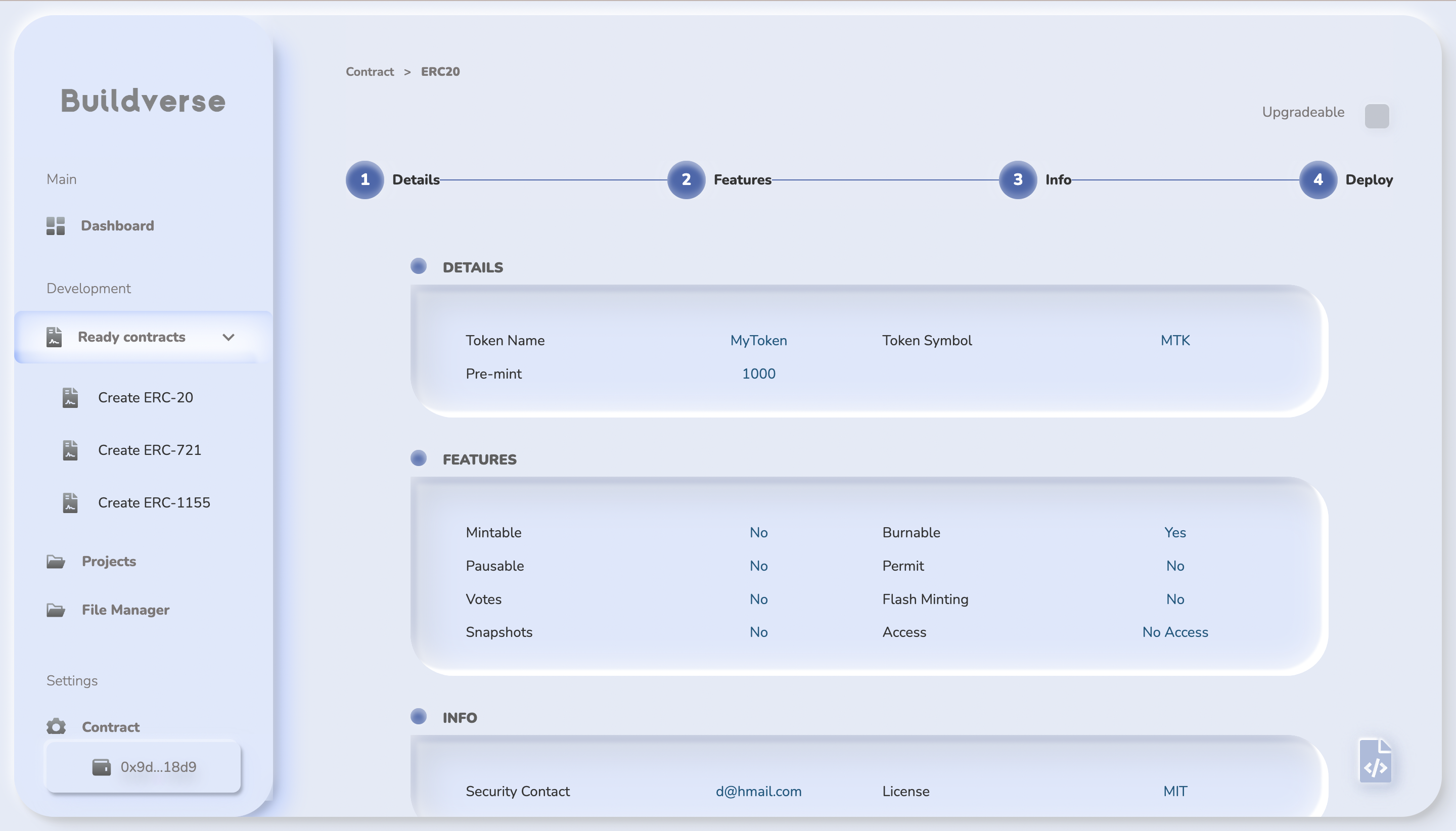Toggle the Upgradeable checkbox
Image resolution: width=1456 pixels, height=831 pixels.
pyautogui.click(x=1376, y=116)
